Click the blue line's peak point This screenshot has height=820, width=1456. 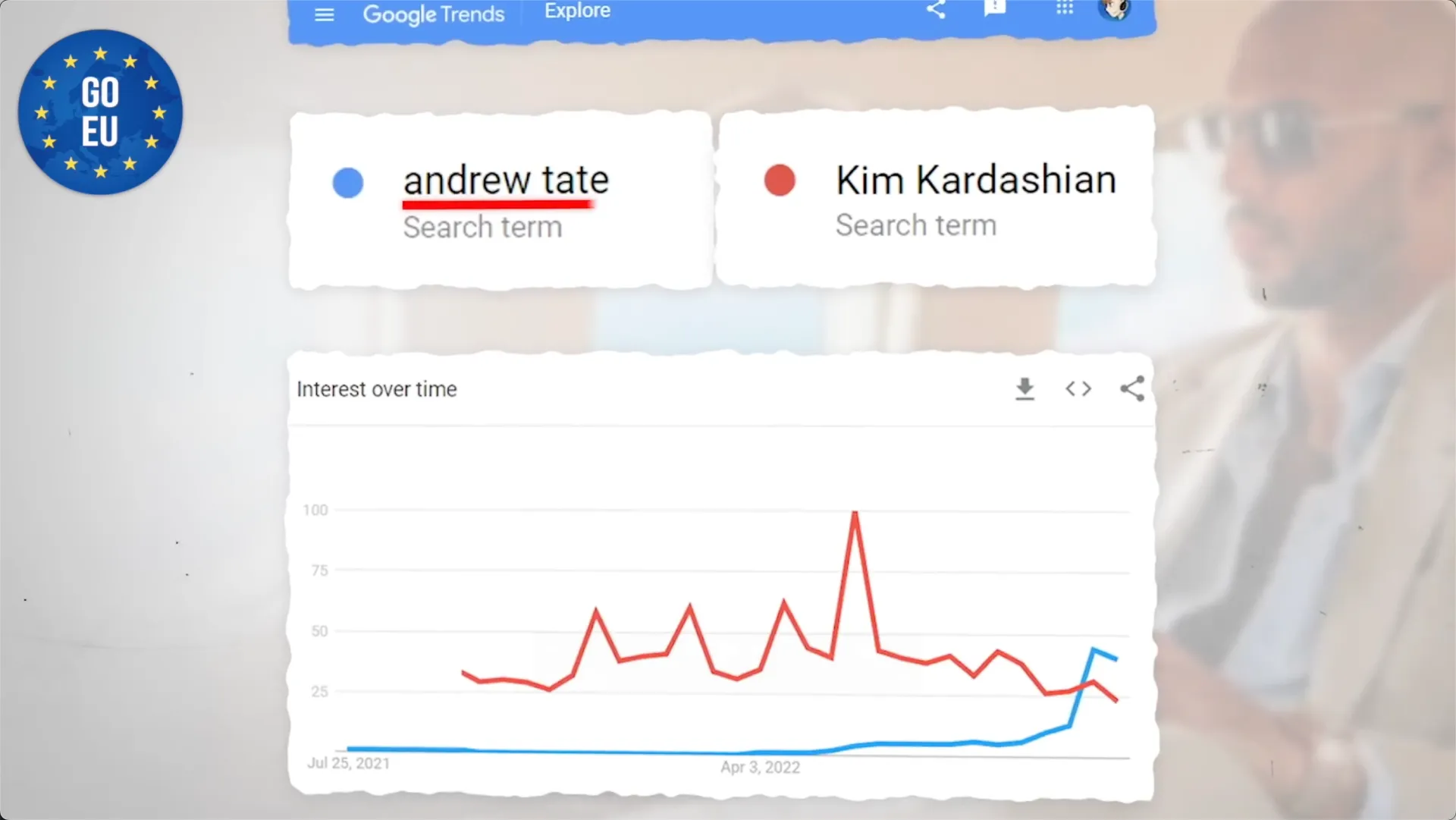1093,649
